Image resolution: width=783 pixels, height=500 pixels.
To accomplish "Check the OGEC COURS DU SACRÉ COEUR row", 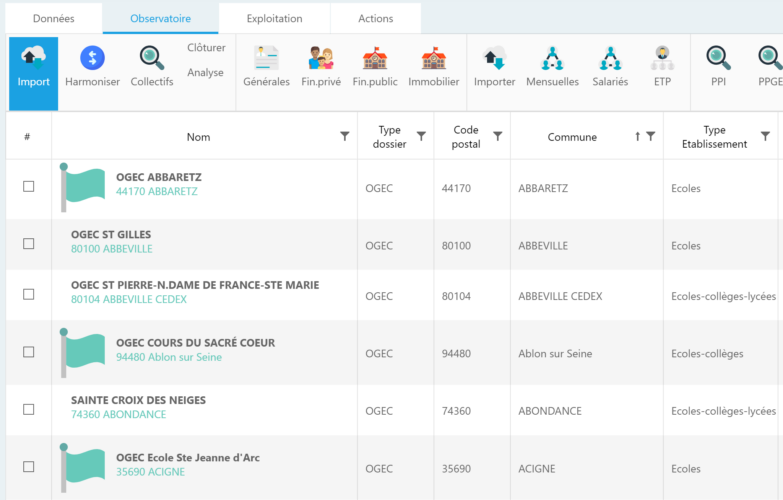I will pyautogui.click(x=28, y=352).
